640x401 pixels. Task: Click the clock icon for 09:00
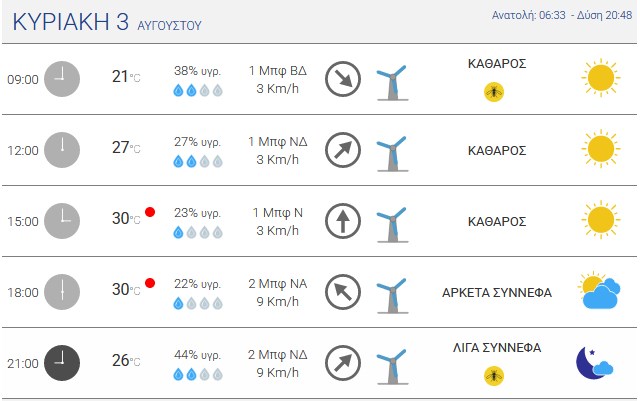pyautogui.click(x=62, y=79)
